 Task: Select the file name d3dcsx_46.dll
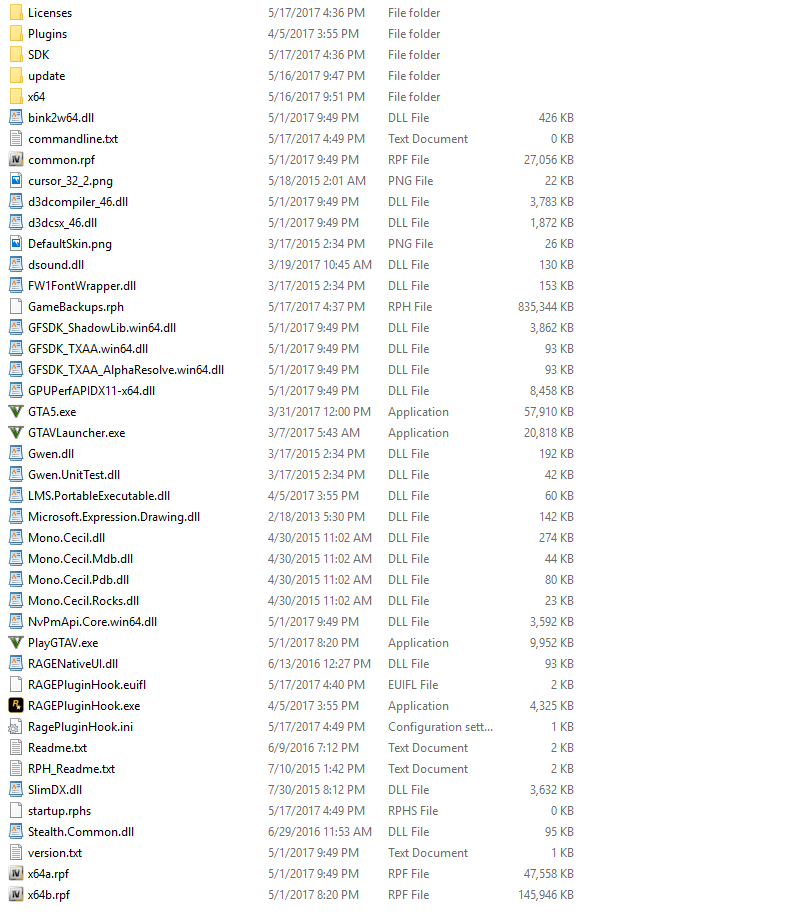[x=62, y=223]
